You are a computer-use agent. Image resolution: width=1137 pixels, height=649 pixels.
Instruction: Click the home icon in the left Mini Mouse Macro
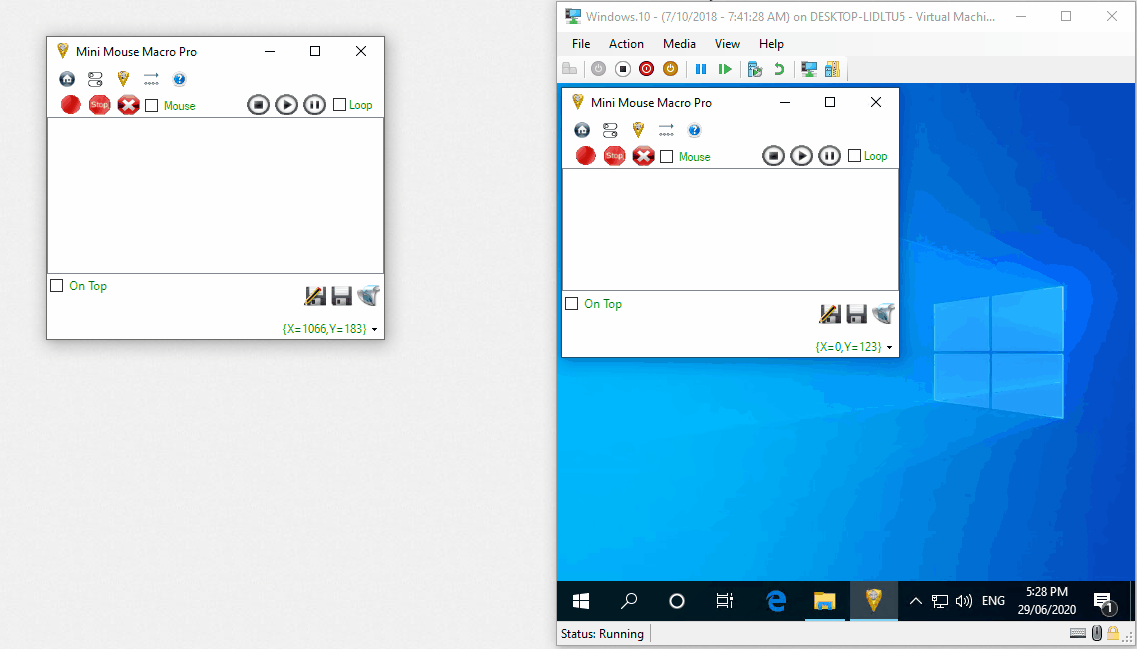67,79
